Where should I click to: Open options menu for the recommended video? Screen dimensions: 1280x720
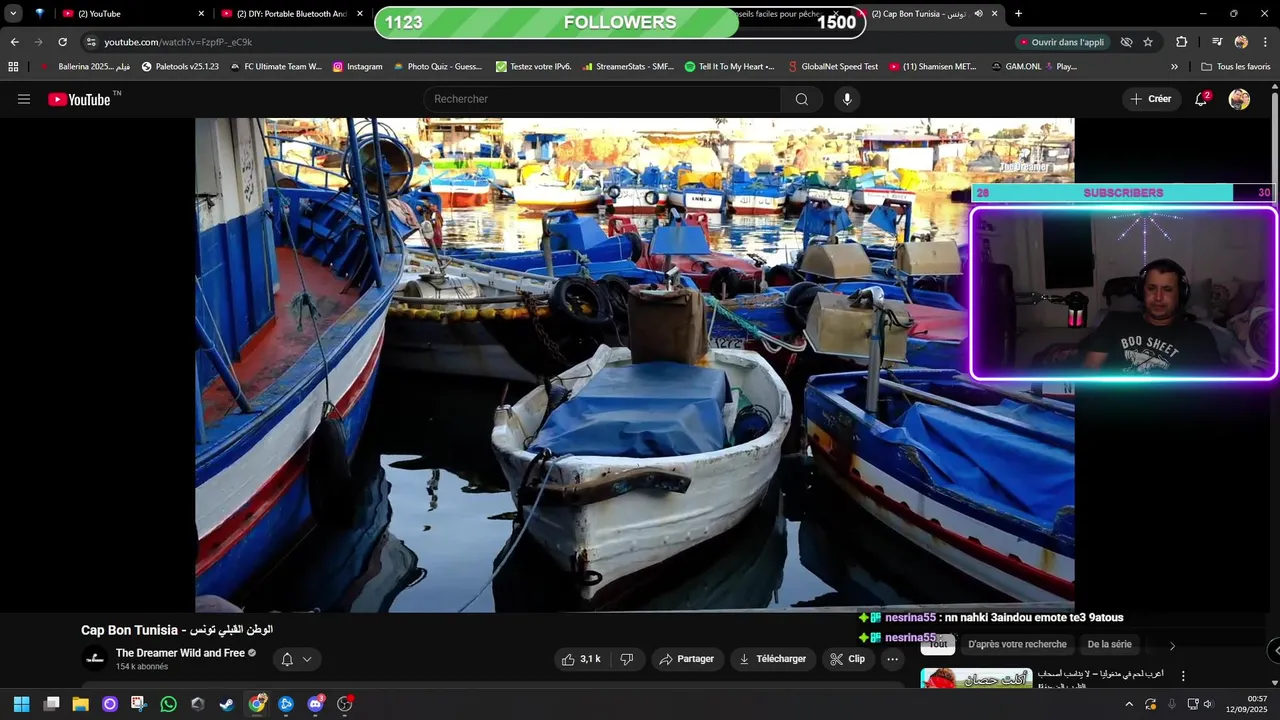pyautogui.click(x=1183, y=676)
